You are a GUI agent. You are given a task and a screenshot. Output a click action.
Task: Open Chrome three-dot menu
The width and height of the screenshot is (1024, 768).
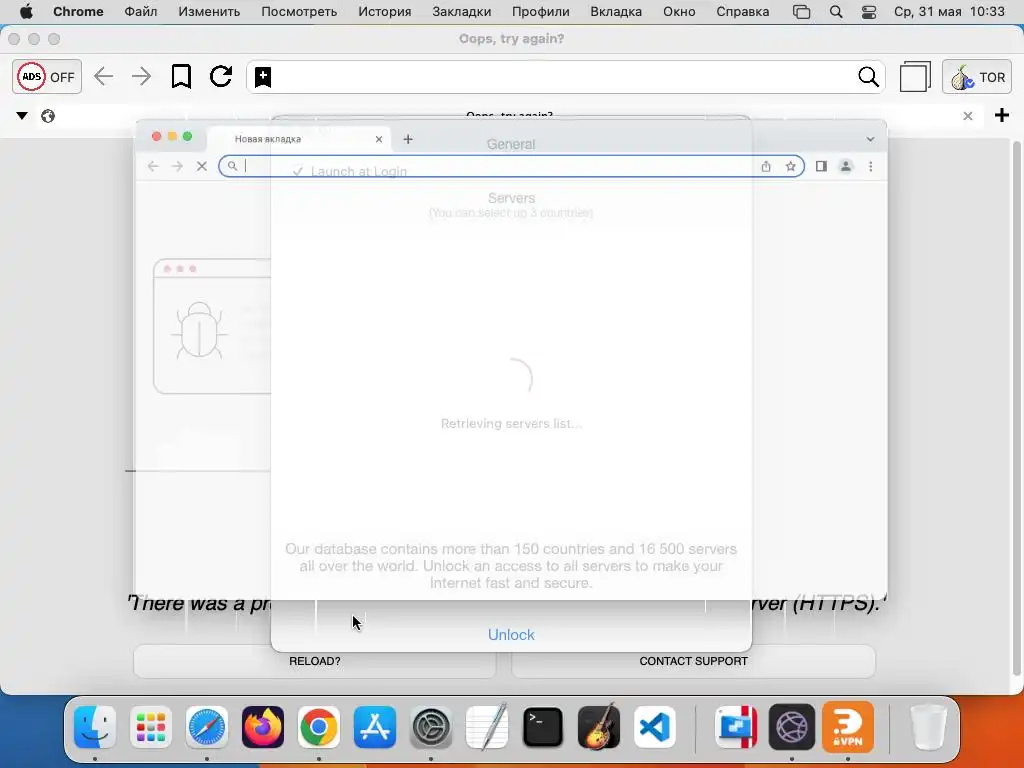point(871,167)
